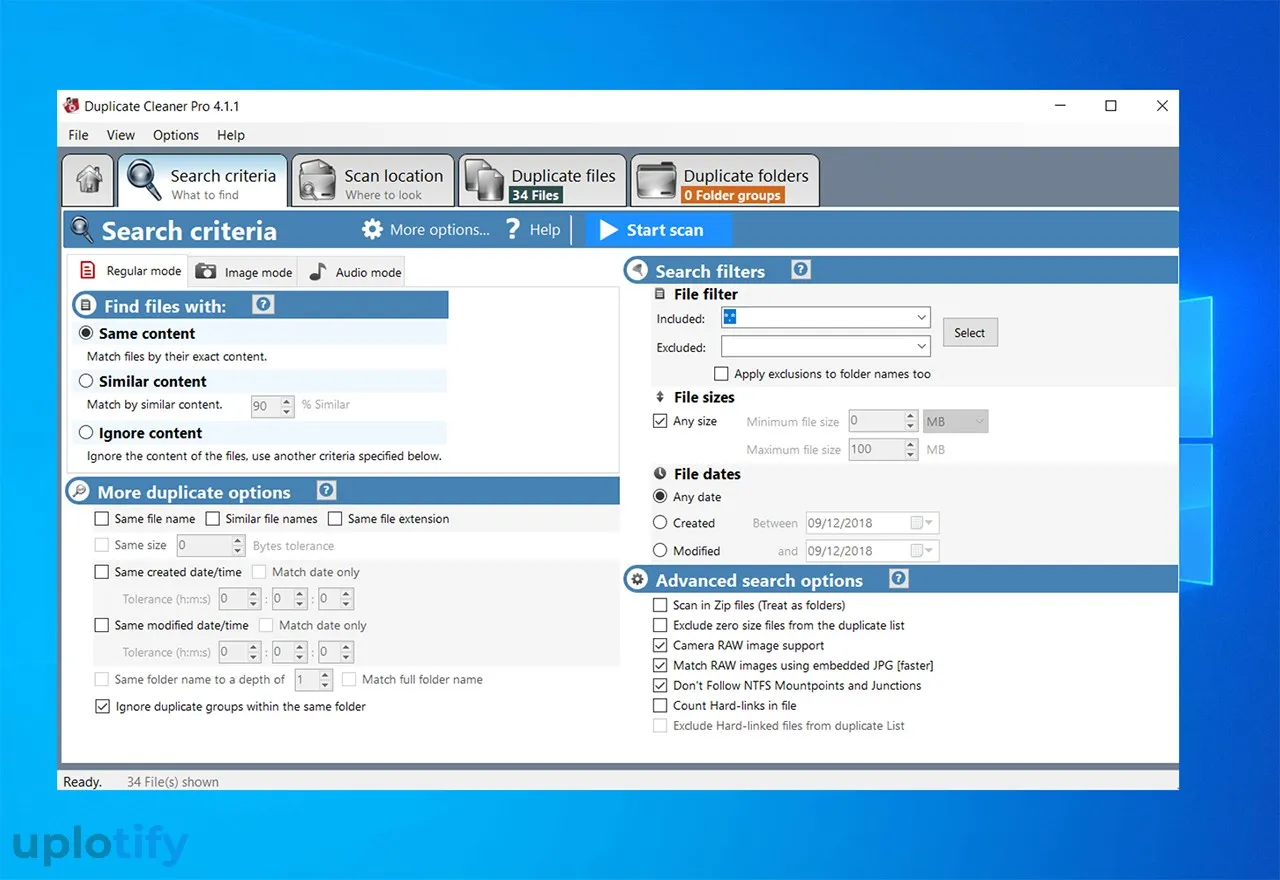This screenshot has width=1280, height=880.
Task: Click the Audio mode music note icon
Action: click(x=318, y=271)
